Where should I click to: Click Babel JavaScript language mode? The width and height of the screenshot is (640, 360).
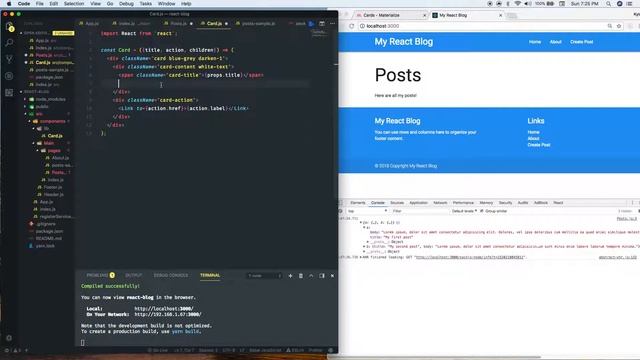pos(265,350)
